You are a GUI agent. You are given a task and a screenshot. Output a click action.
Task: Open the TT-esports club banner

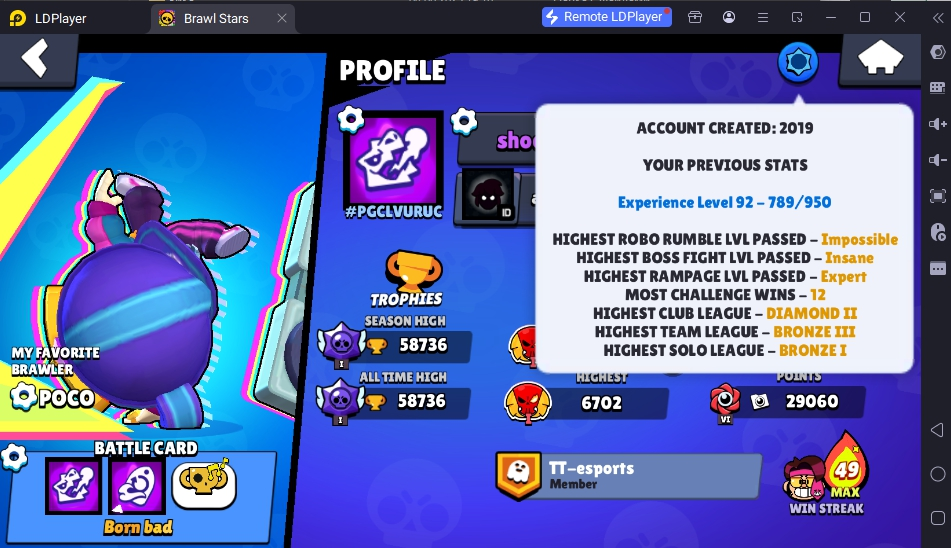(628, 475)
